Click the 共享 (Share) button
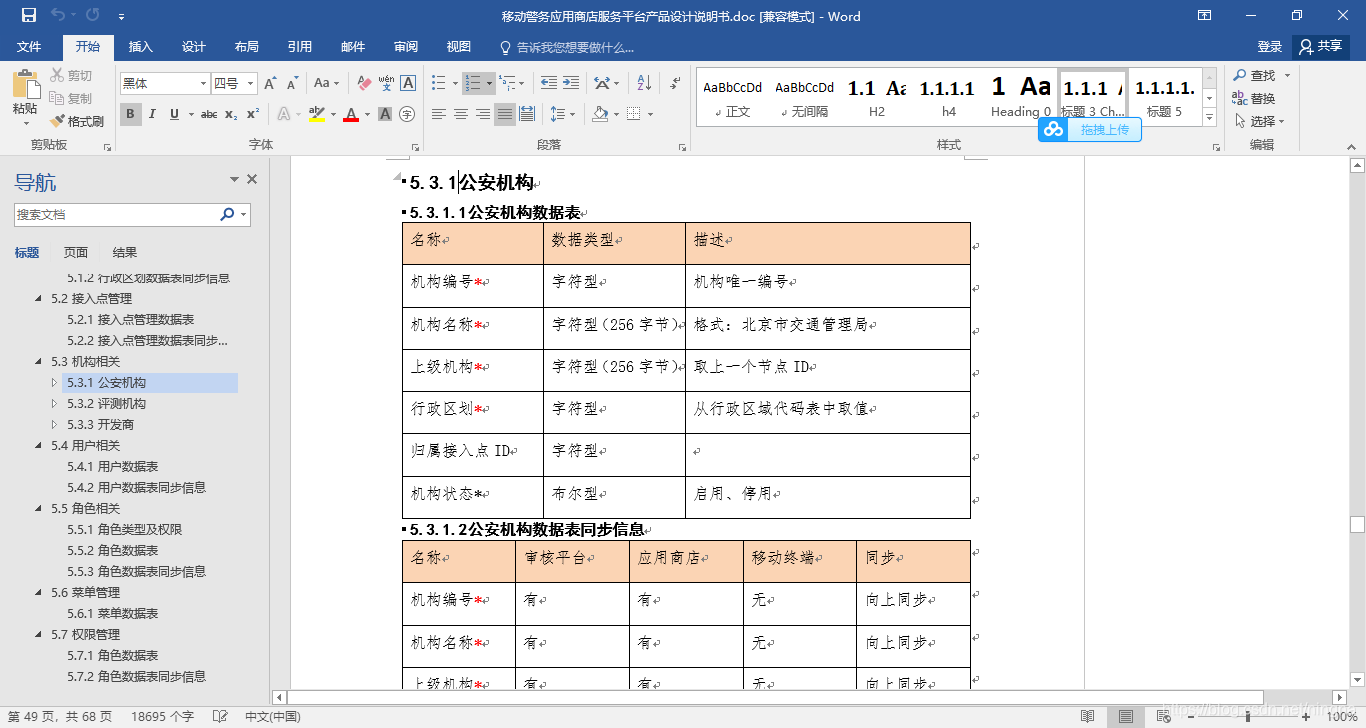The width and height of the screenshot is (1366, 728). 1320,47
